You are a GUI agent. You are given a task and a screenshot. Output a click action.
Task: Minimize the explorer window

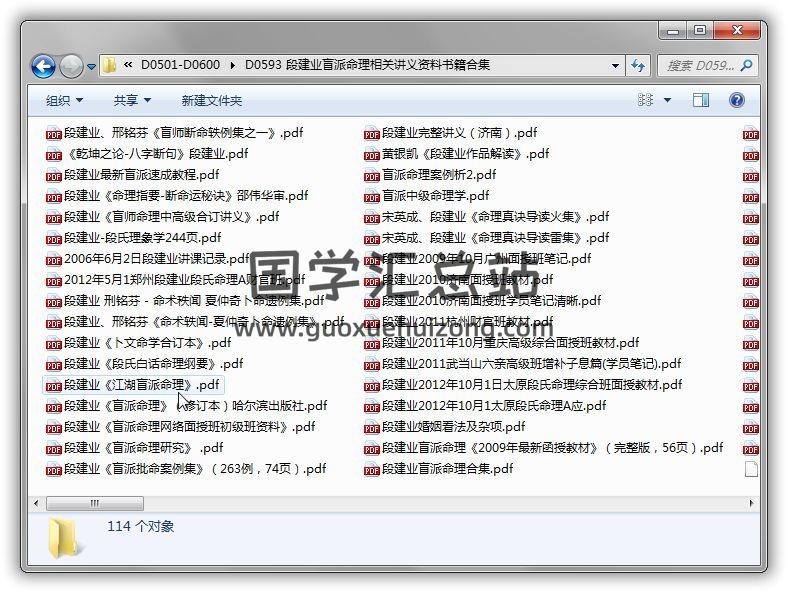click(x=673, y=30)
